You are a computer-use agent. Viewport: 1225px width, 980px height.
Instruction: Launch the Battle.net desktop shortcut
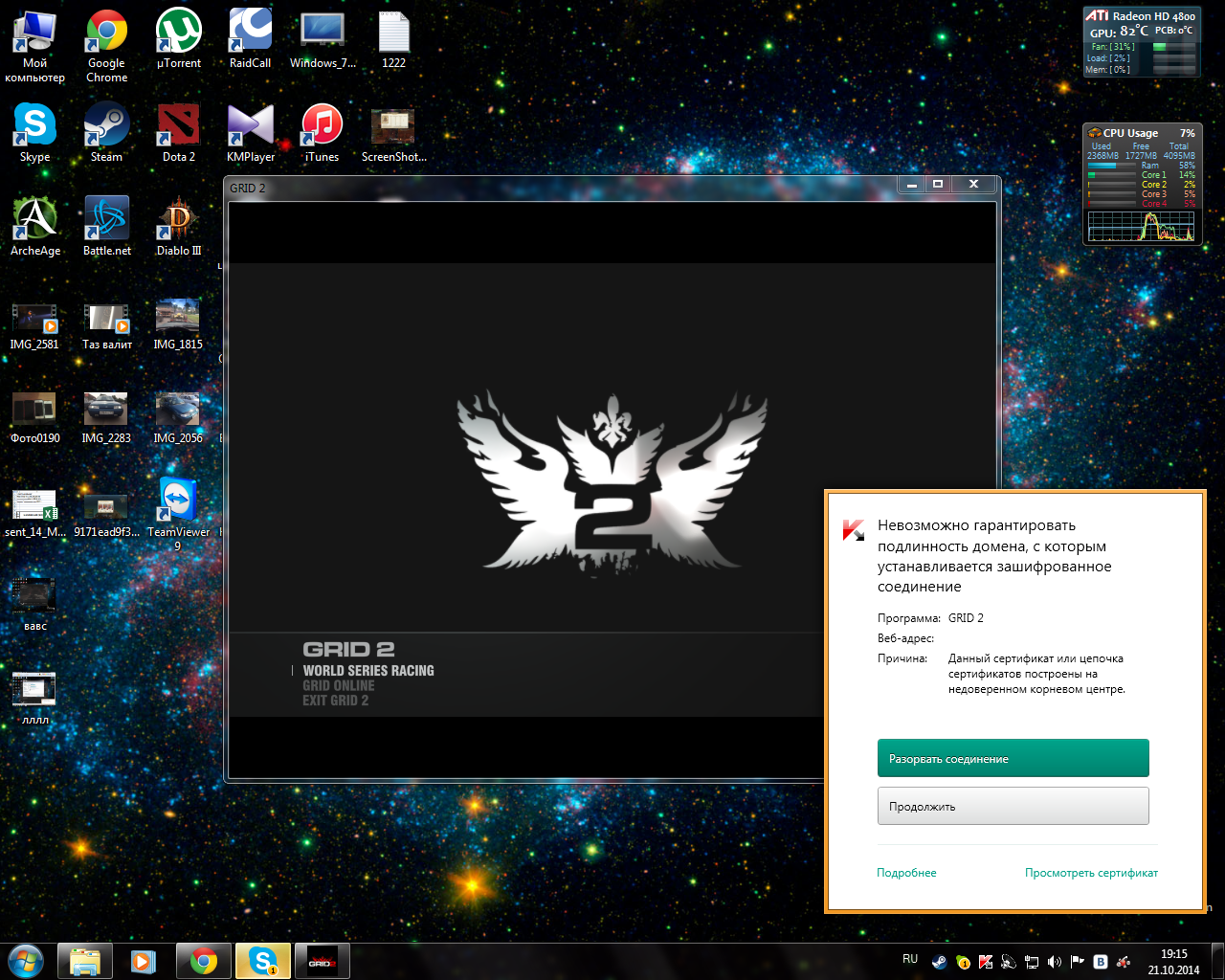106,226
